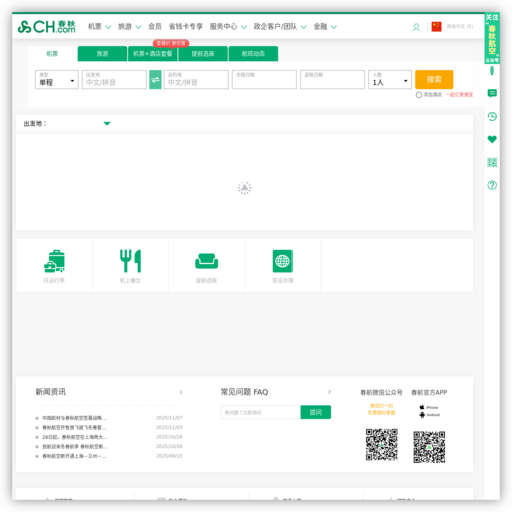This screenshot has height=512, width=512.
Task: Swap departure and destination cities
Action: tap(155, 80)
